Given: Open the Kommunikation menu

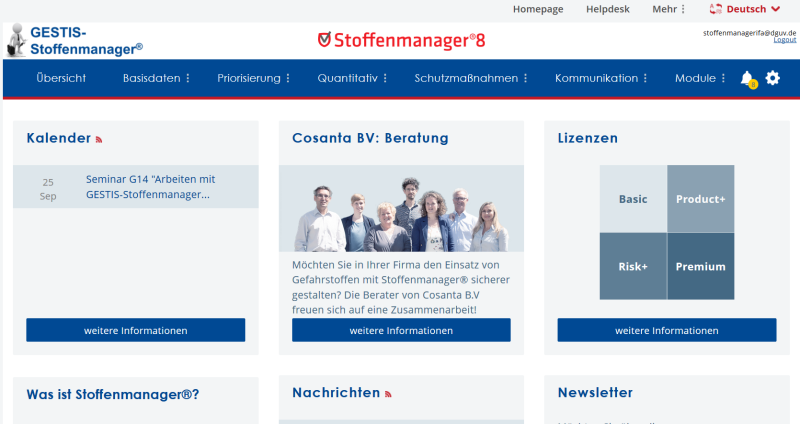Looking at the screenshot, I should pos(601,78).
